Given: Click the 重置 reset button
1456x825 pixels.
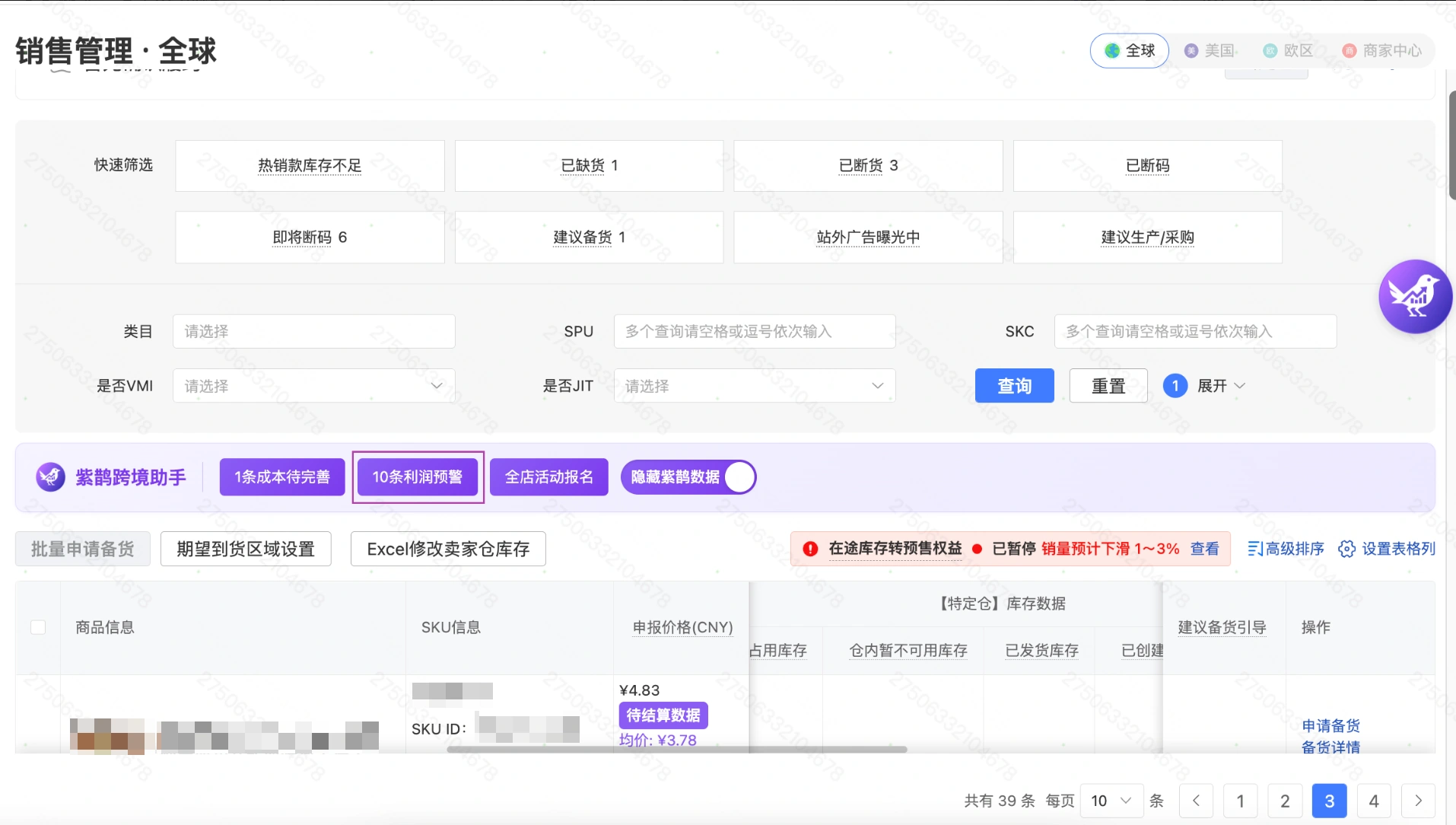Looking at the screenshot, I should coord(1108,386).
